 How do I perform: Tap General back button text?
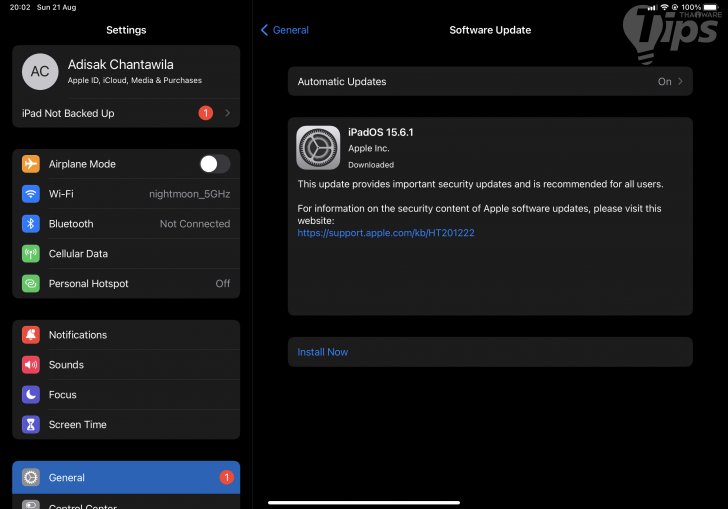291,30
